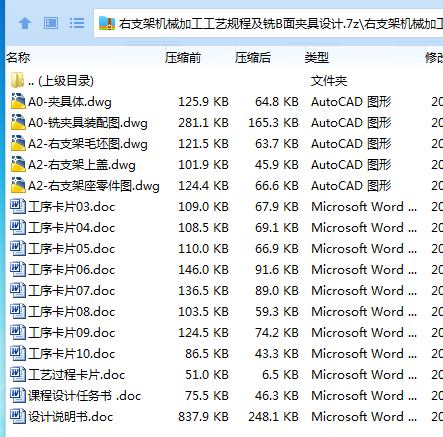The height and width of the screenshot is (437, 443).
Task: Sort by 类型 column header
Action: pos(365,58)
